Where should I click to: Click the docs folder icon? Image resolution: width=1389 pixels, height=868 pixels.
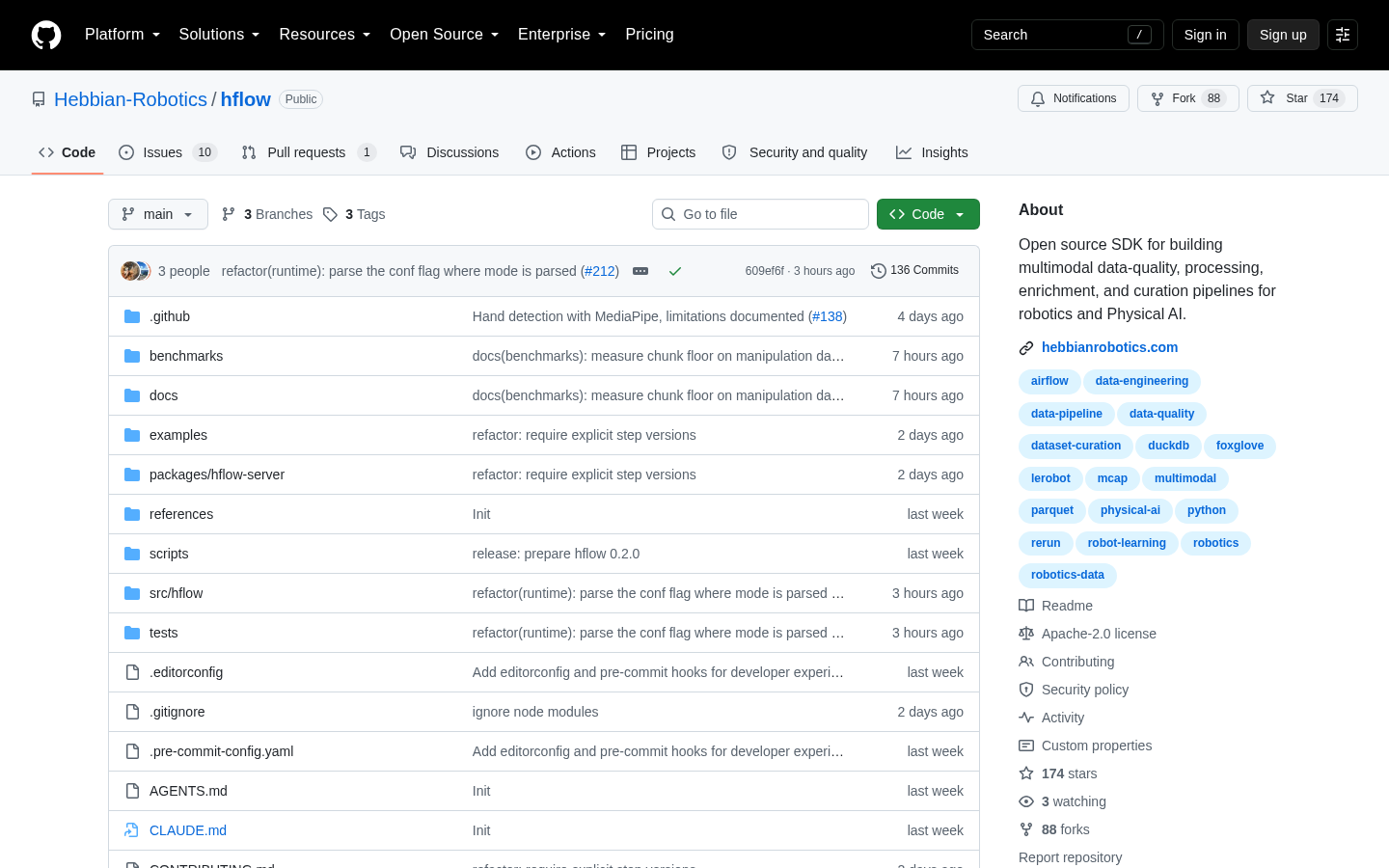(132, 395)
